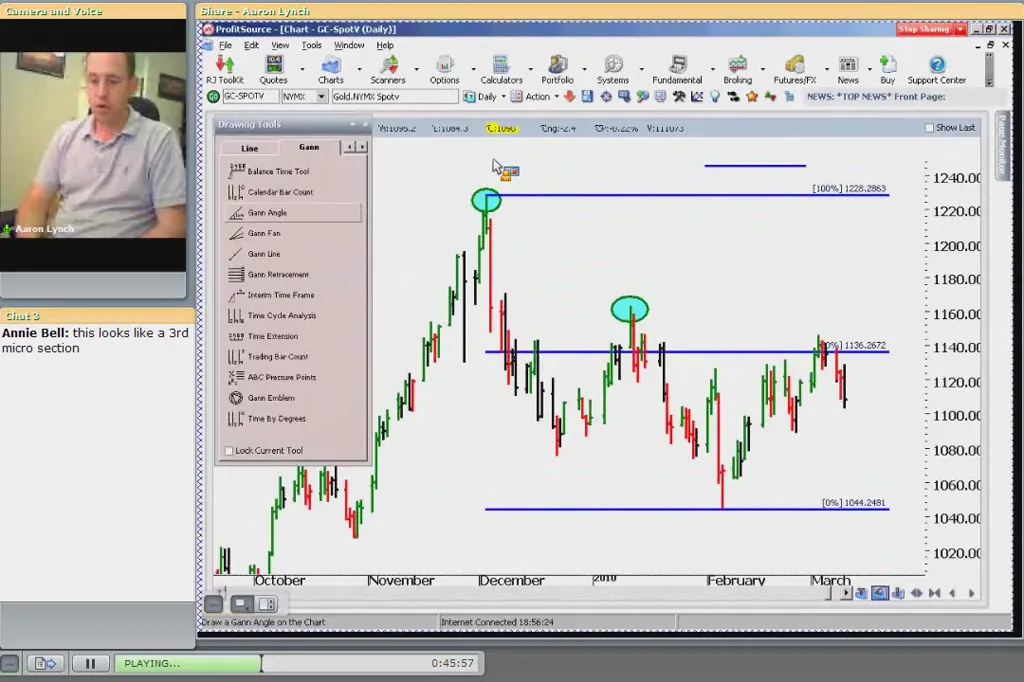Pause the recording playback
Screen dimensions: 1024x682
tap(90, 664)
